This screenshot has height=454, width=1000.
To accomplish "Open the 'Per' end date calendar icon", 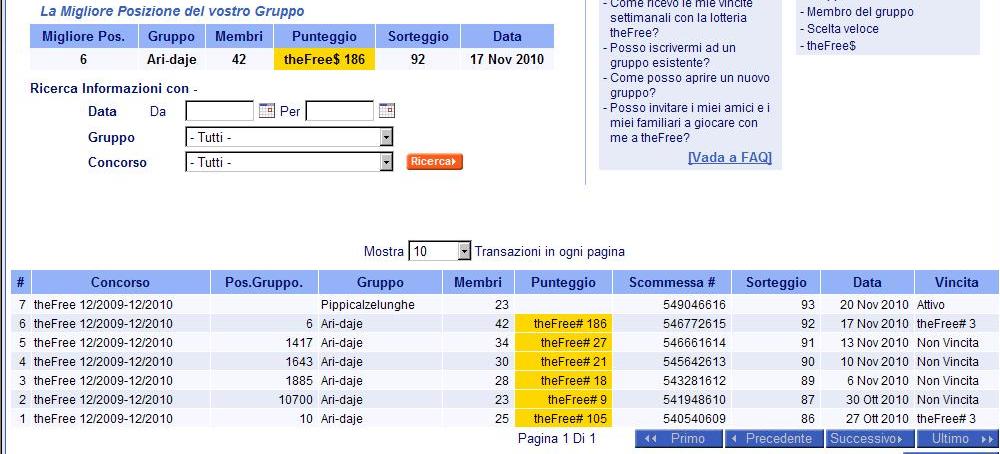I will [386, 111].
